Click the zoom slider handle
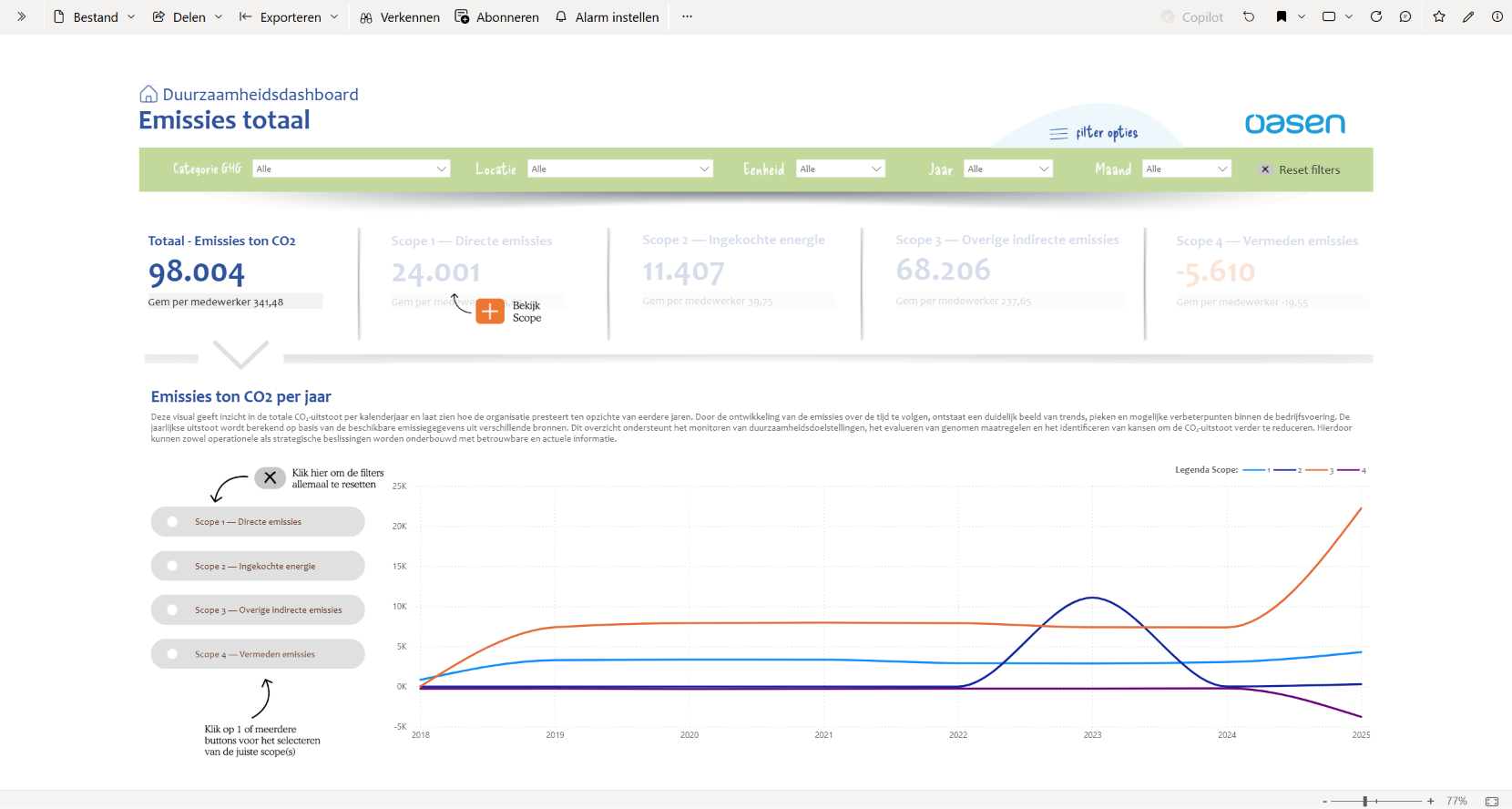Viewport: 1512px width, 809px height. (x=1364, y=801)
